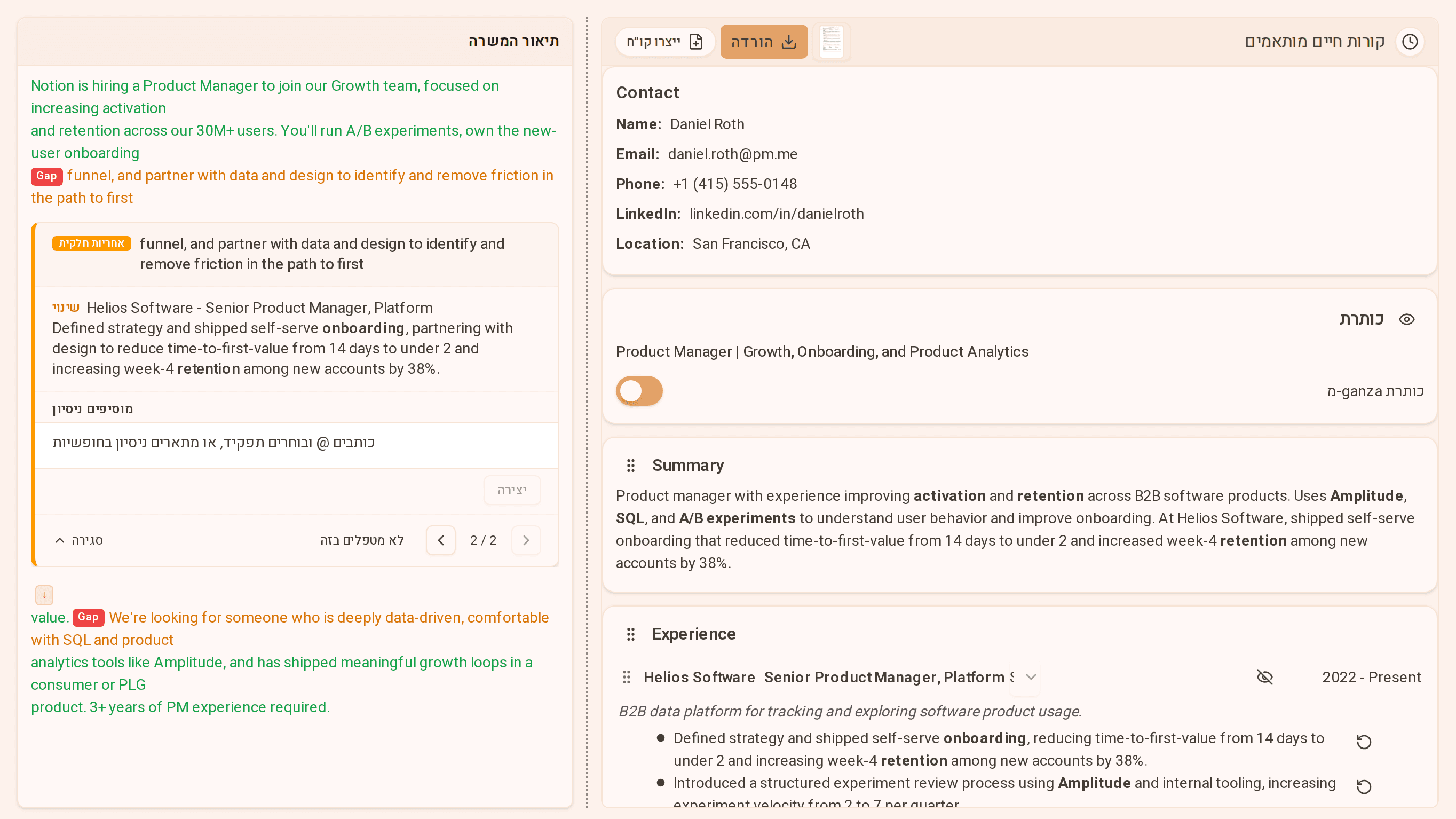Go to next suggestion arrow
Viewport: 1456px width, 819px height.
coord(526,540)
